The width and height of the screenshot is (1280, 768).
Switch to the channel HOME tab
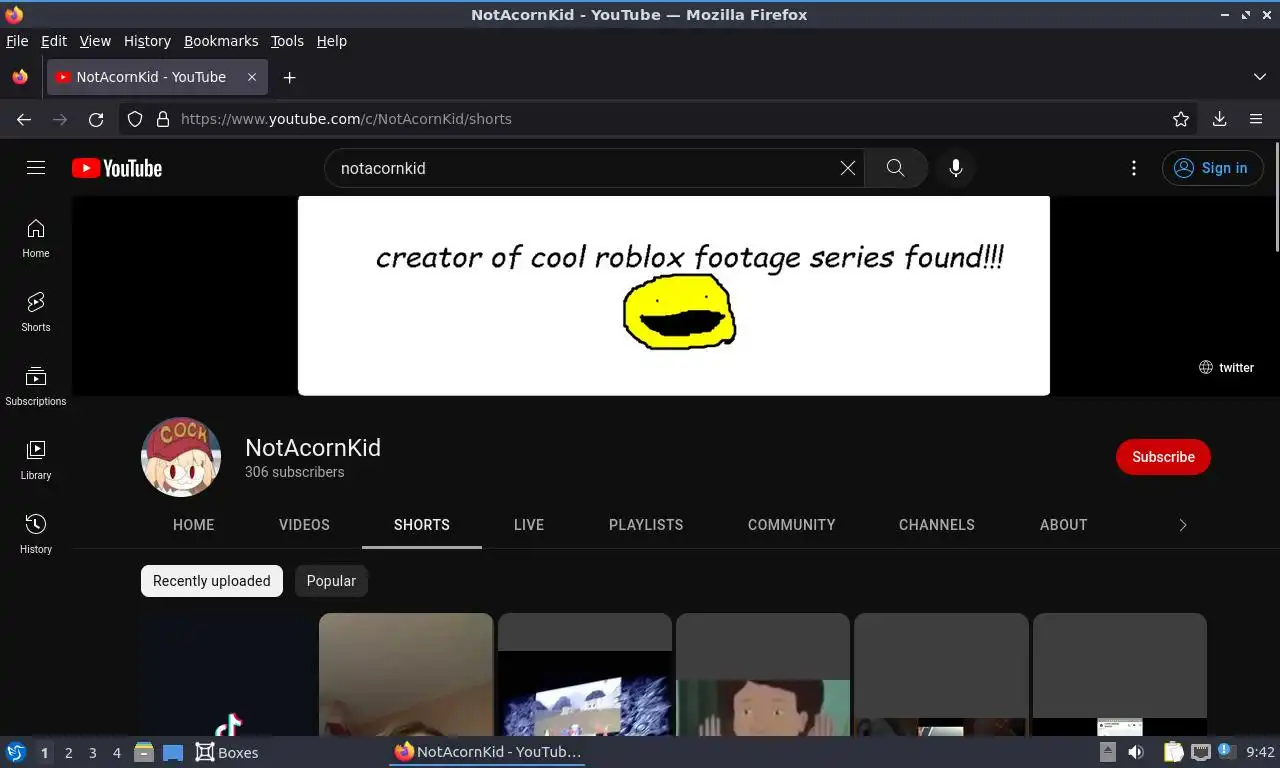click(194, 525)
